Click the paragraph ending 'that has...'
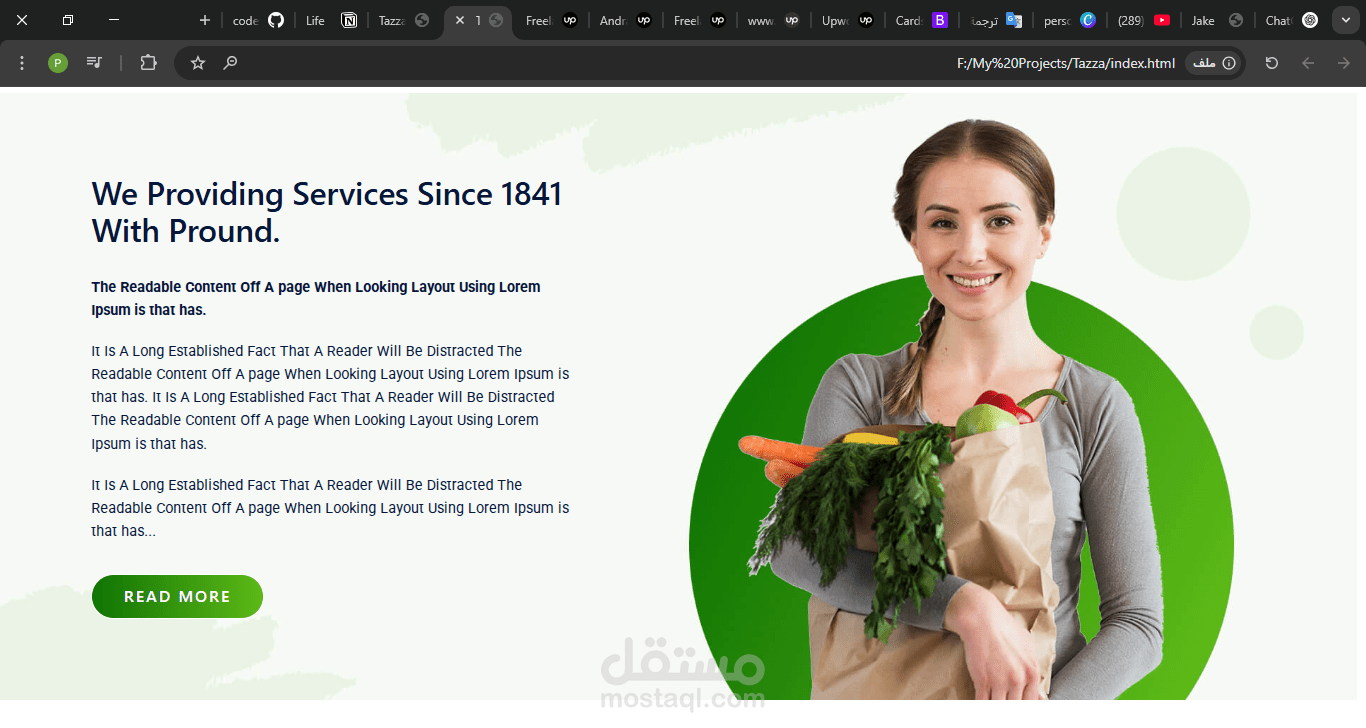The height and width of the screenshot is (728, 1366). coord(330,508)
